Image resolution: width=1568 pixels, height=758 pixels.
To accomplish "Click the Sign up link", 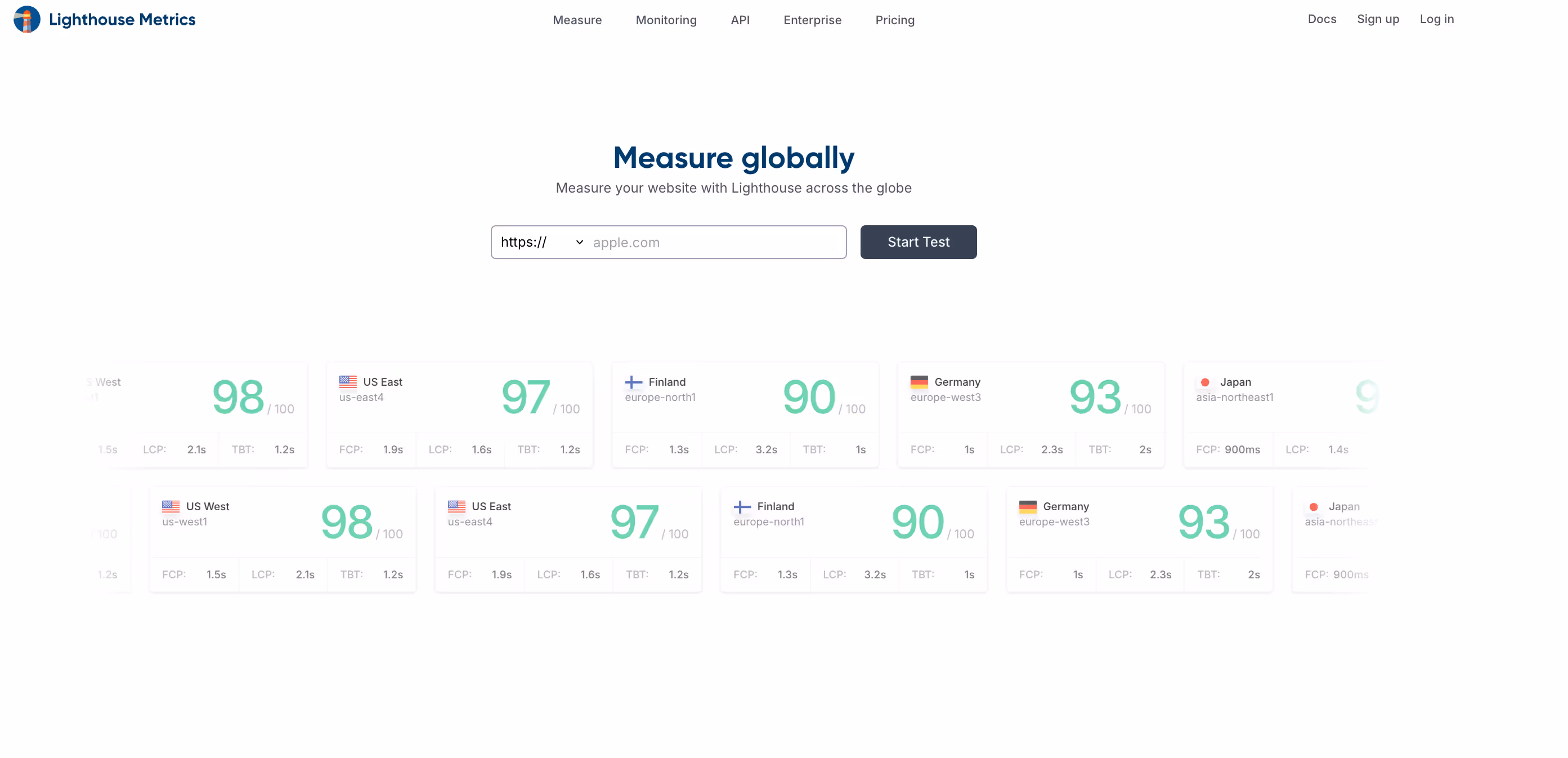I will click(1377, 19).
